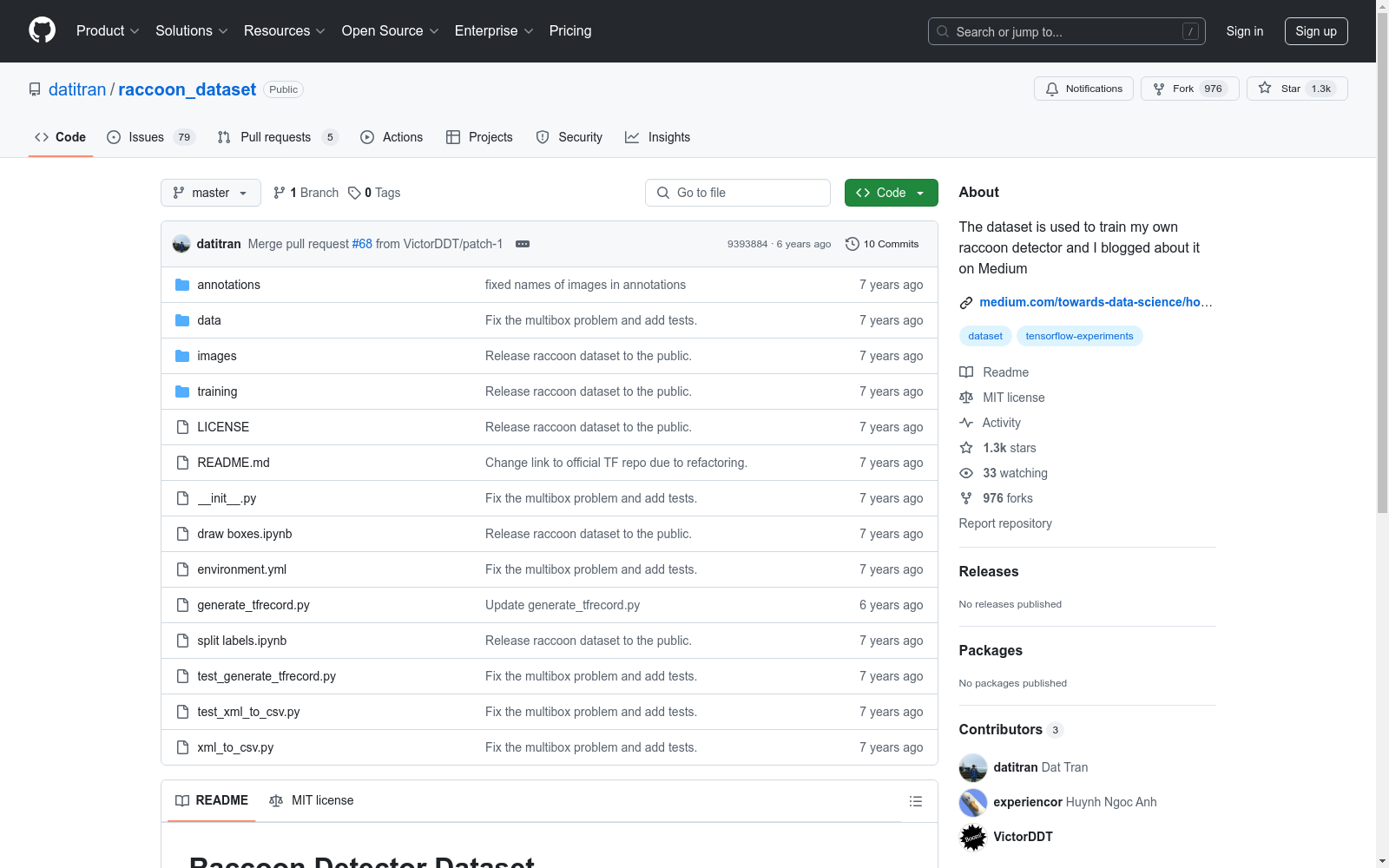
Task: Open the master branch selector dropdown
Action: (211, 193)
